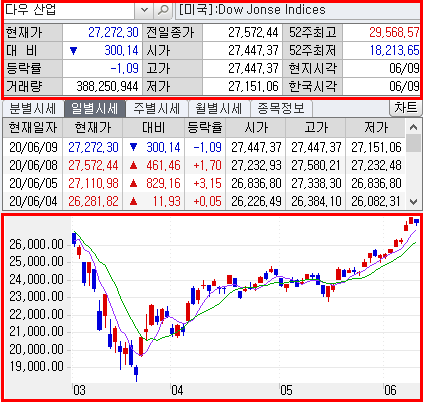The height and width of the screenshot is (402, 423).
Task: Click the red up triangle in 20/06/05 row
Action: 133,183
